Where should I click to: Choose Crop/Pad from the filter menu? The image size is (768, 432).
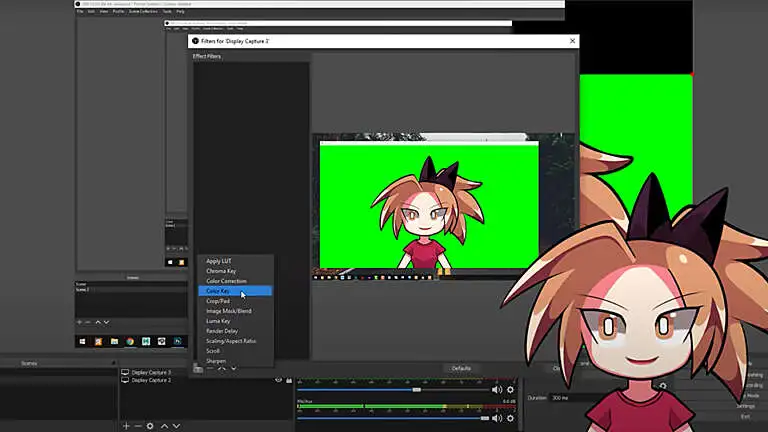(x=218, y=301)
